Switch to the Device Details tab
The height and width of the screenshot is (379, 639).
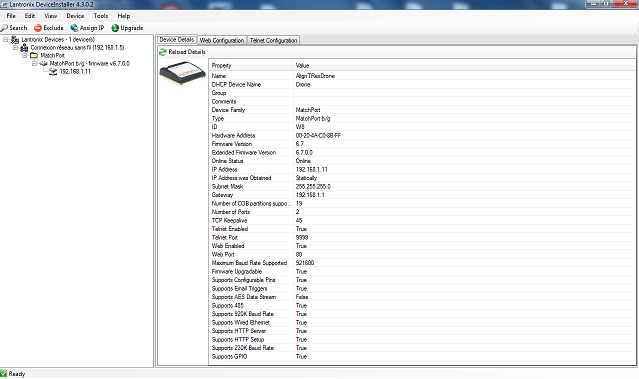(x=176, y=40)
